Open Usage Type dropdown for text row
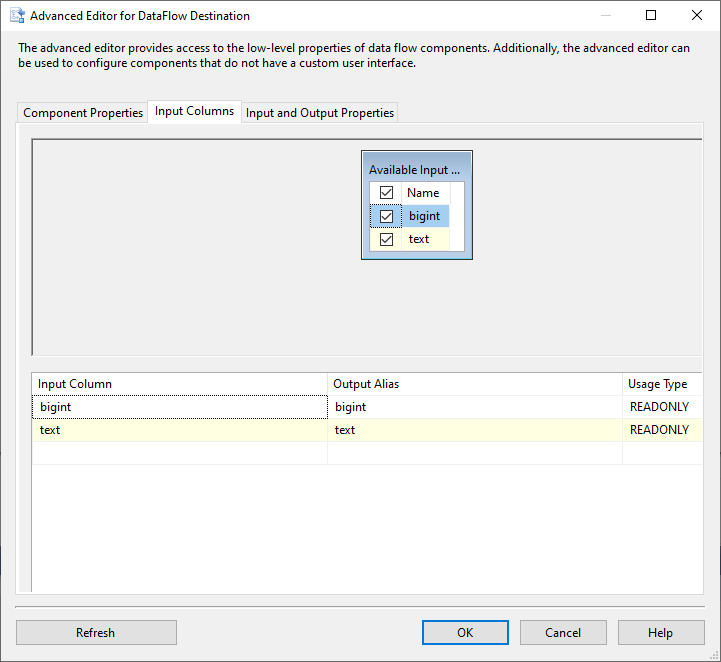 click(660, 430)
